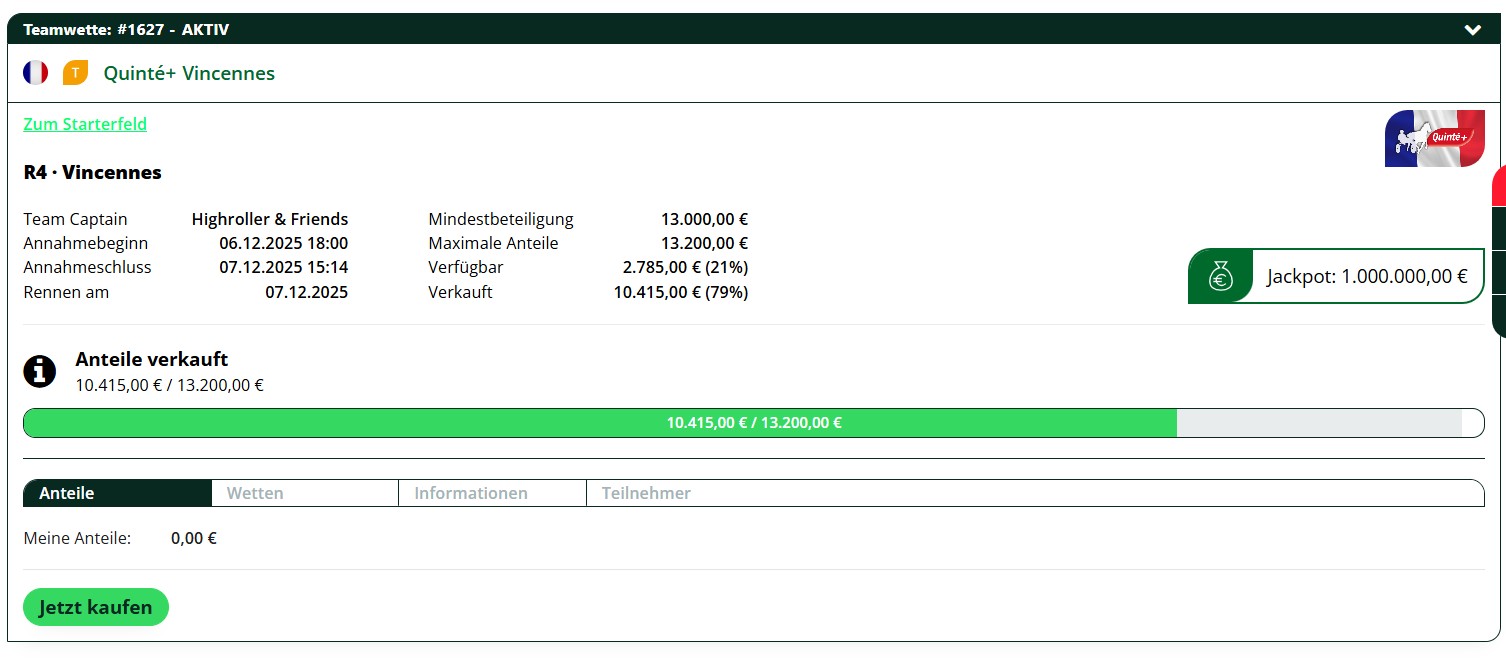This screenshot has width=1506, height=660.
Task: Click the Quinté+ horse racing logo
Action: [1434, 138]
